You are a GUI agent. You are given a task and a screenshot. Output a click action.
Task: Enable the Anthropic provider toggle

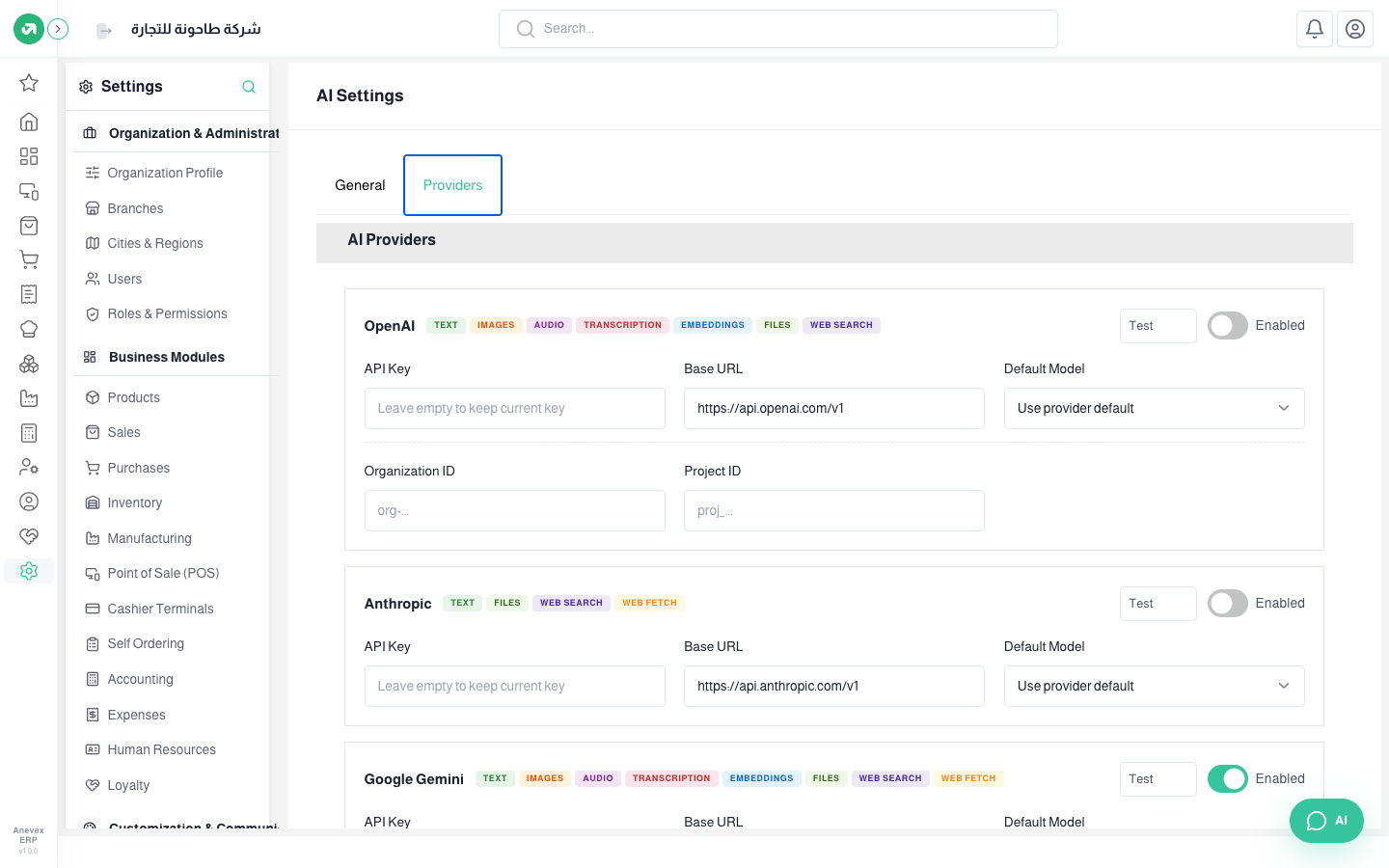pos(1228,603)
